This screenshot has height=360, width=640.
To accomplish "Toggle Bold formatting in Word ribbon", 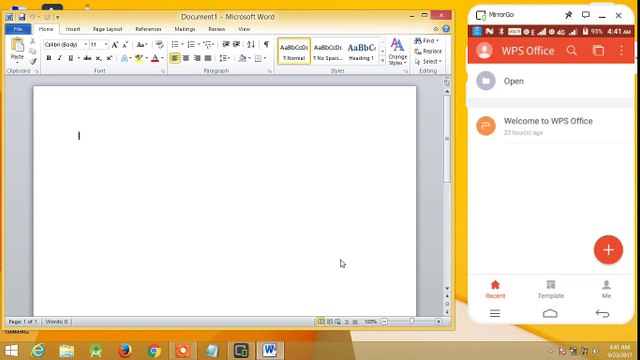I will (x=49, y=58).
